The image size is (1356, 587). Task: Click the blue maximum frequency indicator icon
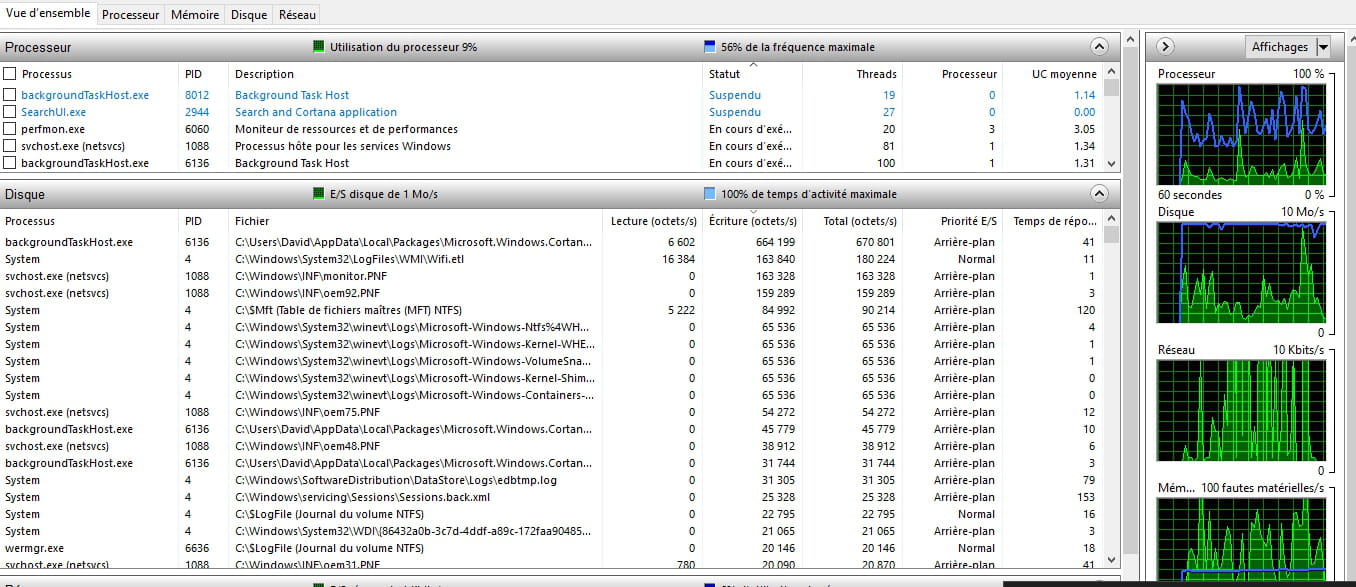(710, 47)
